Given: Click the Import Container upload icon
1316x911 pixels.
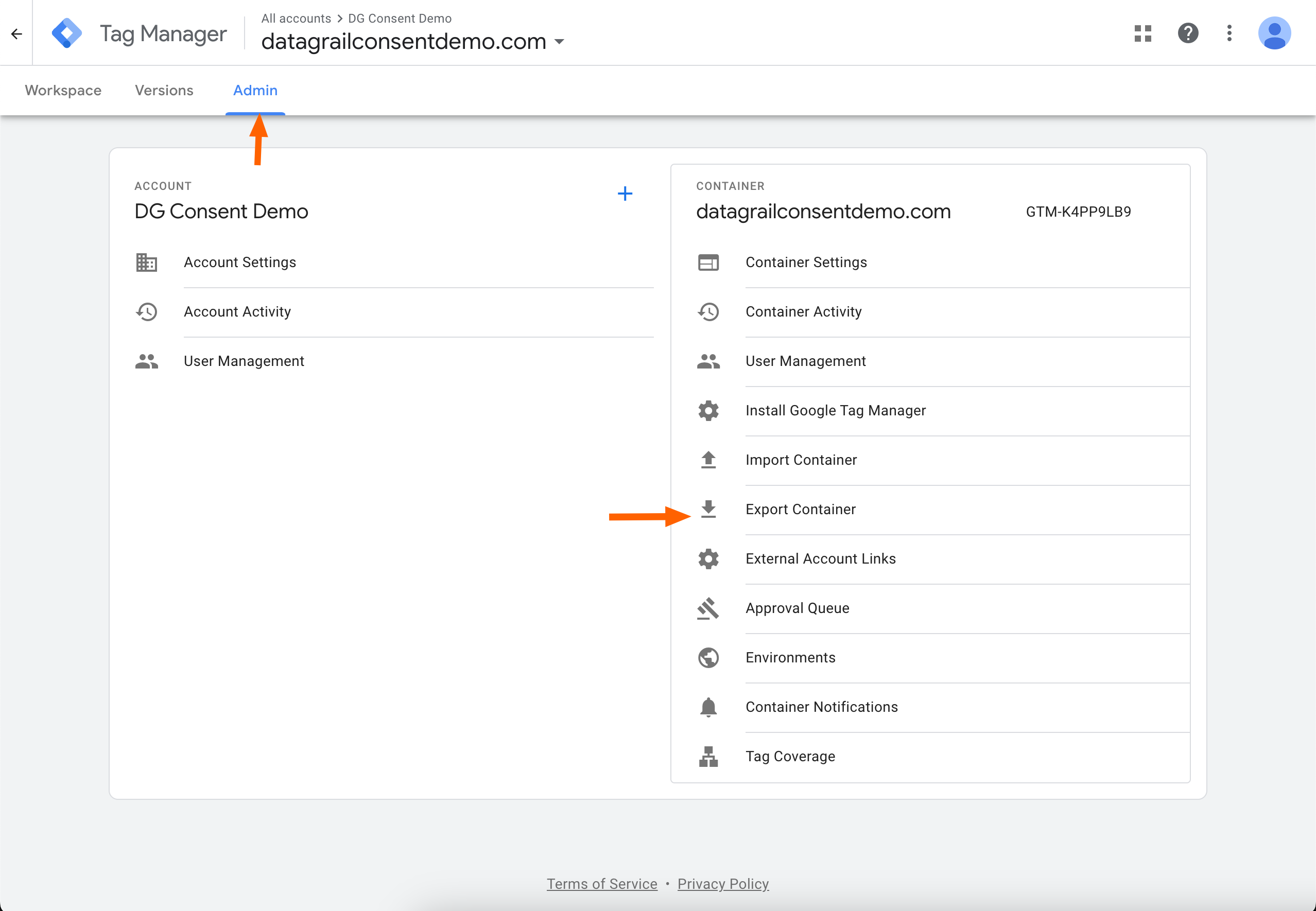Looking at the screenshot, I should tap(708, 460).
